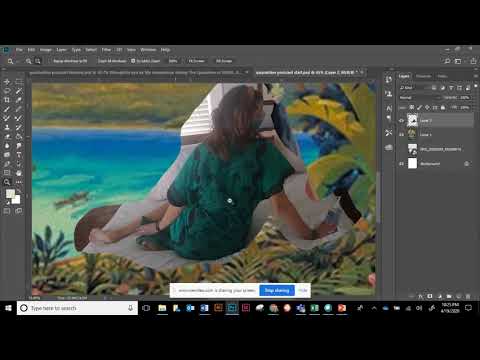Click the 100% zoom button

point(173,61)
